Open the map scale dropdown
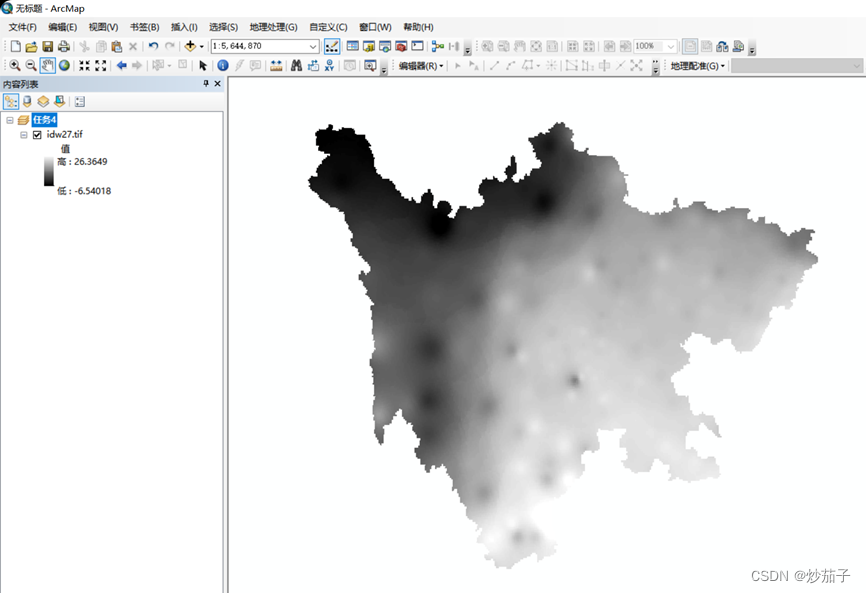The width and height of the screenshot is (866, 593). [x=313, y=46]
